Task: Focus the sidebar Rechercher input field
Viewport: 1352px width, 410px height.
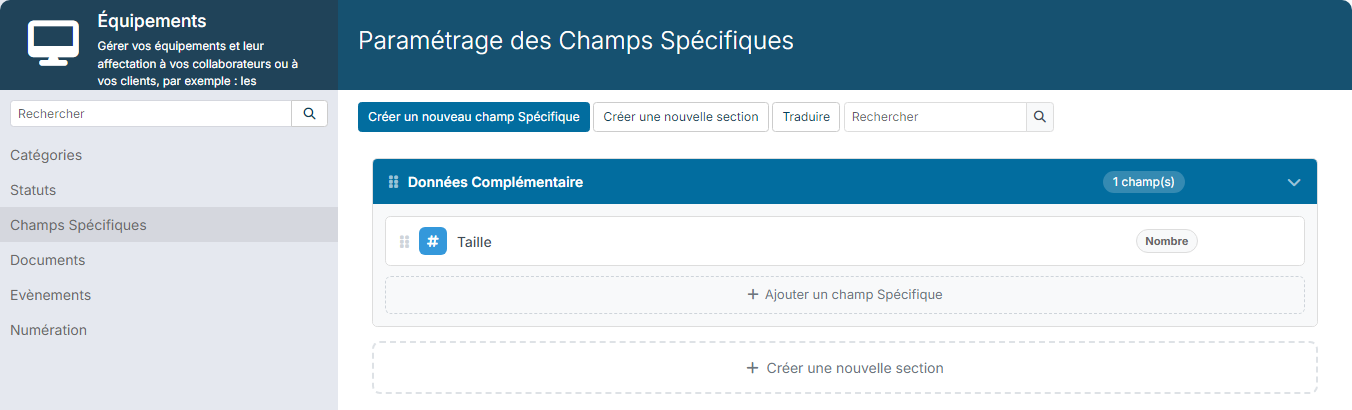Action: click(151, 114)
